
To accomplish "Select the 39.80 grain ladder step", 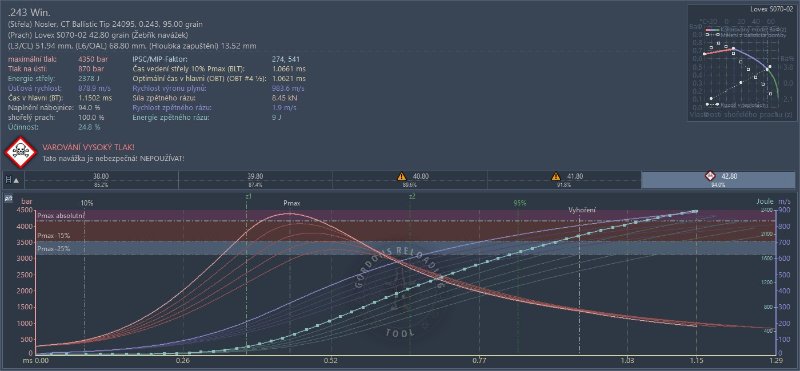I will click(256, 180).
